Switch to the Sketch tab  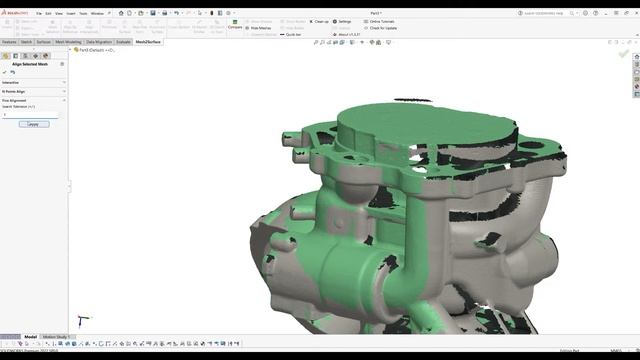click(x=26, y=42)
